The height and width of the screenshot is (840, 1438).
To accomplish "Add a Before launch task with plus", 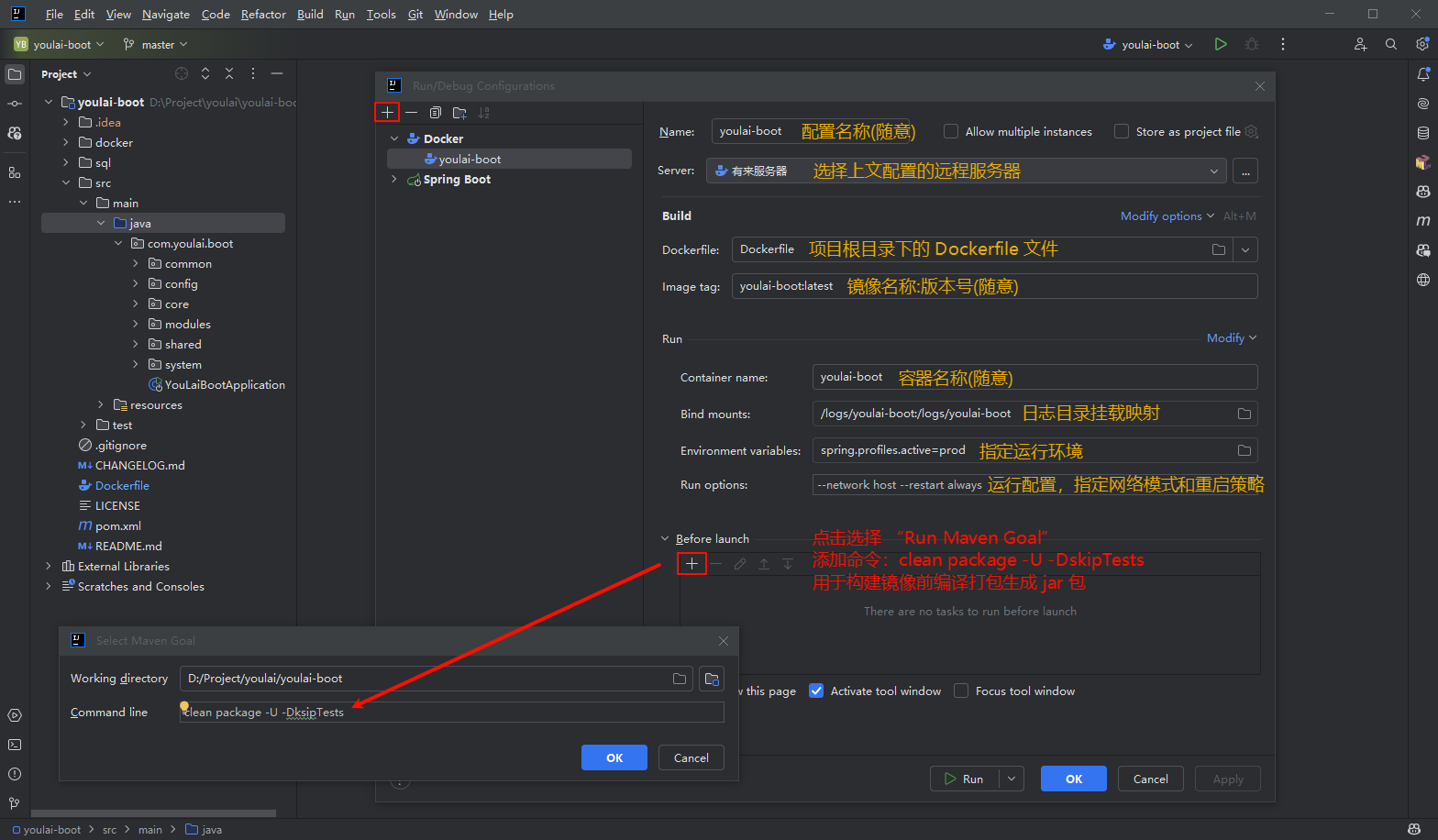I will [691, 564].
